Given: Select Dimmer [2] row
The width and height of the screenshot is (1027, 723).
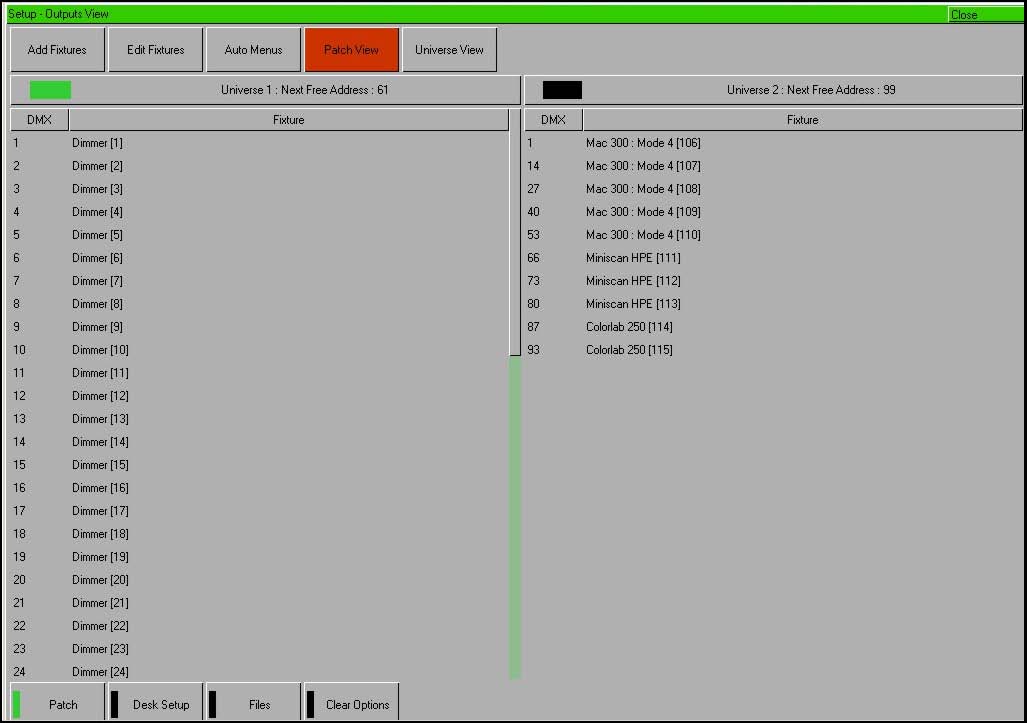Looking at the screenshot, I should coord(259,166).
